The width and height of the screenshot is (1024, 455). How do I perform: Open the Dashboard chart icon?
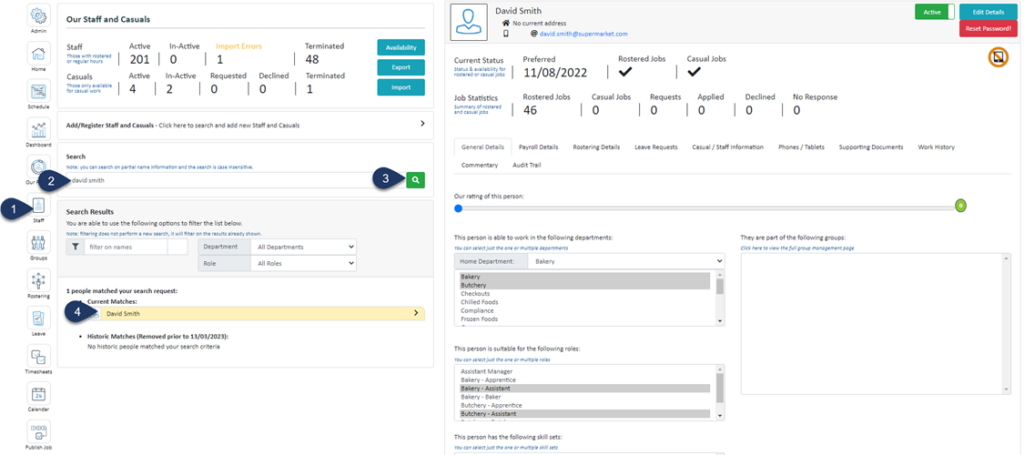tap(39, 129)
